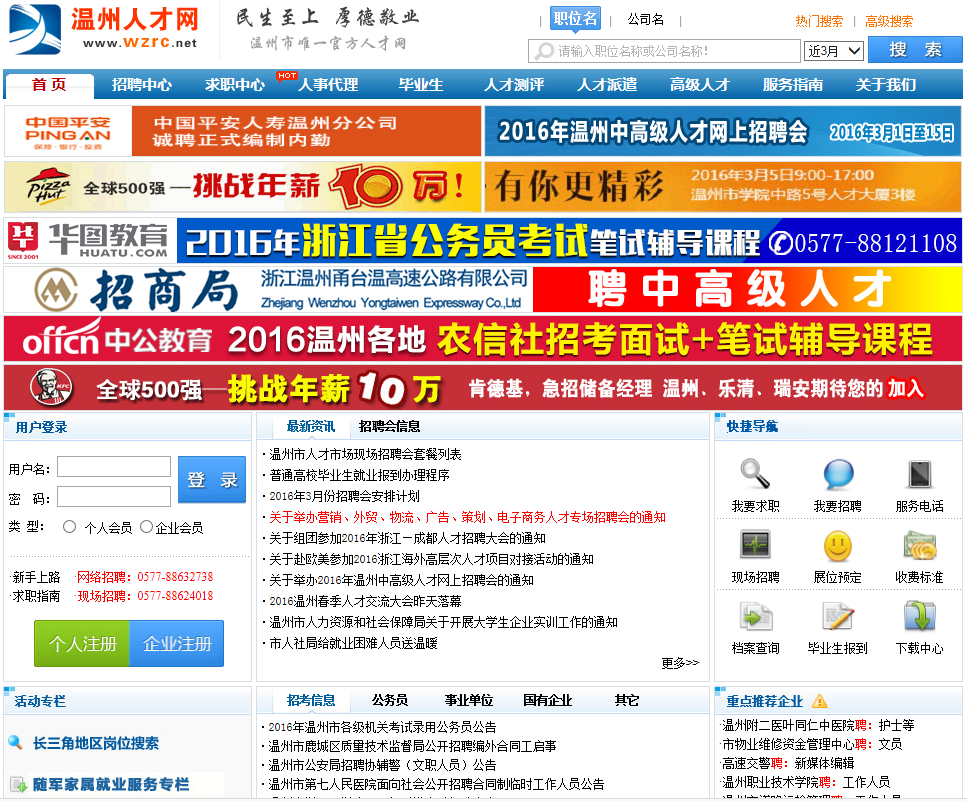The height and width of the screenshot is (801, 967).
Task: Open the 毕业生 navigation item
Action: tap(421, 85)
